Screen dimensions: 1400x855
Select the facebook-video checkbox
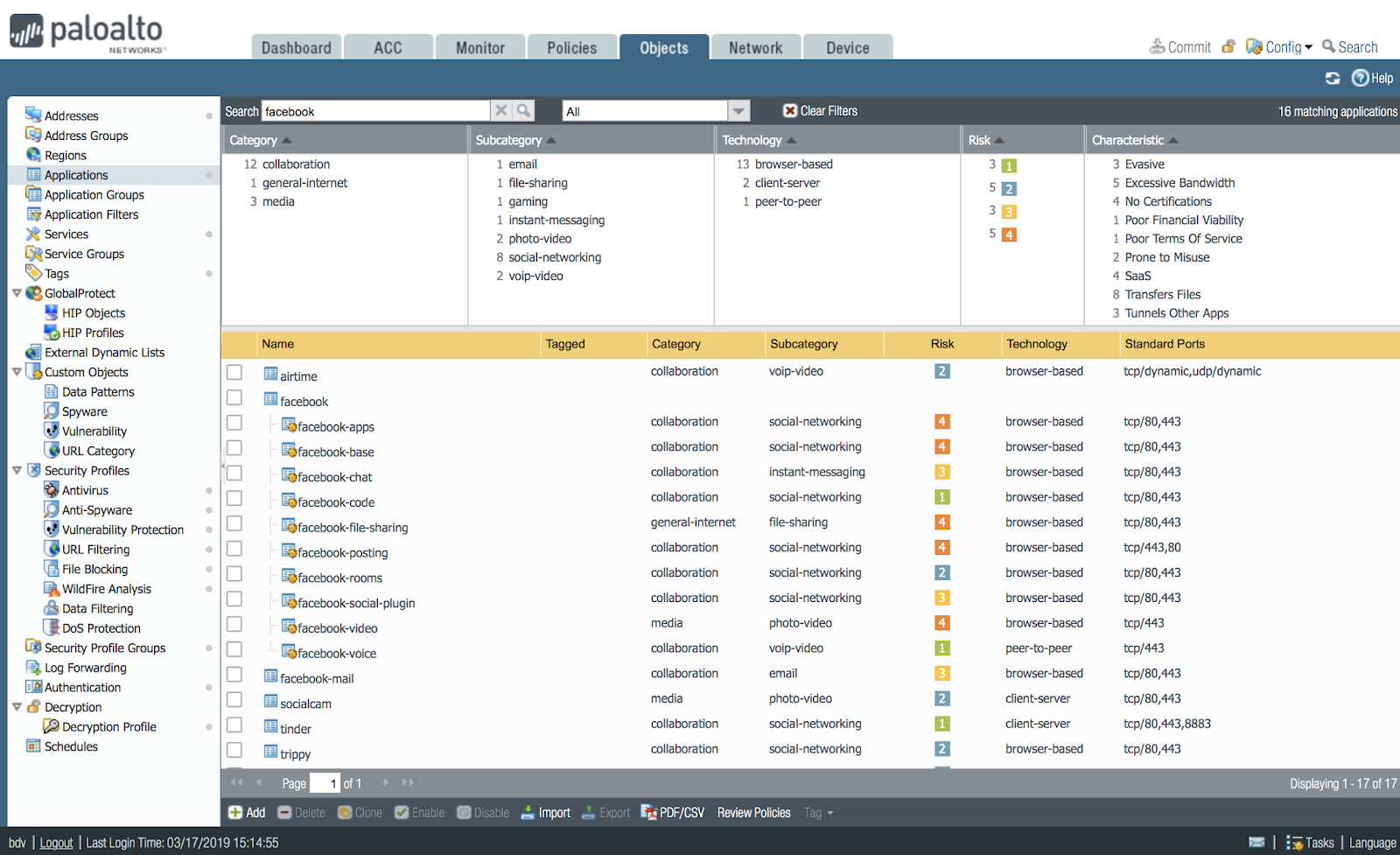(234, 624)
